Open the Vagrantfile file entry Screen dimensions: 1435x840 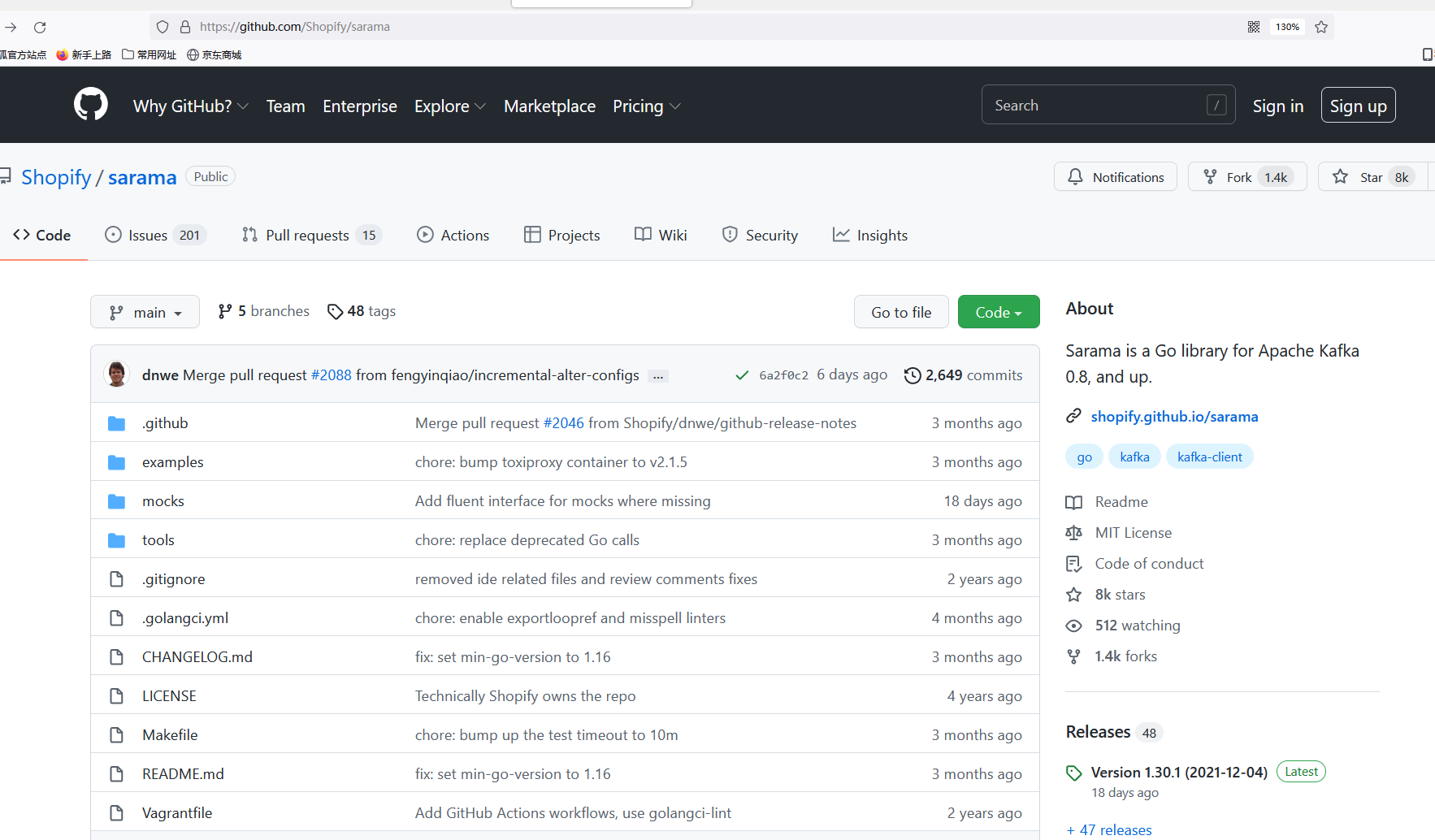coord(177,812)
